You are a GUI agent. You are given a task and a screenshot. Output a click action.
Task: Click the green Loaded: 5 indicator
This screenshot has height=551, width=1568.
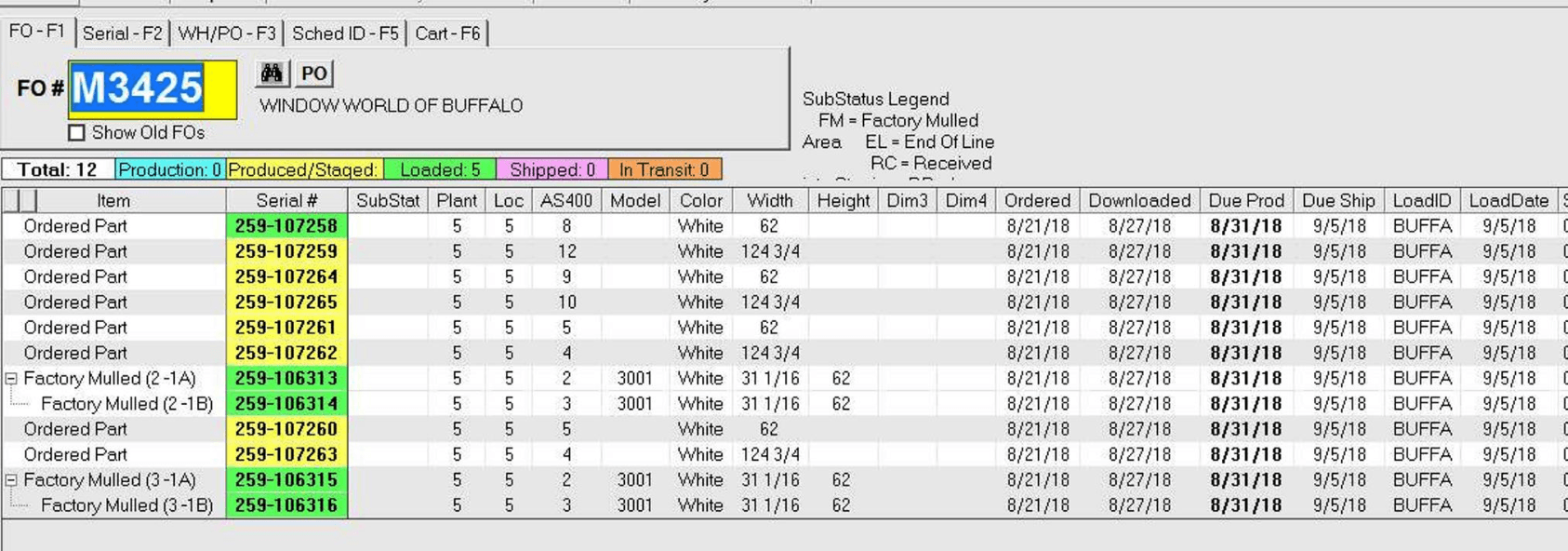coord(440,169)
